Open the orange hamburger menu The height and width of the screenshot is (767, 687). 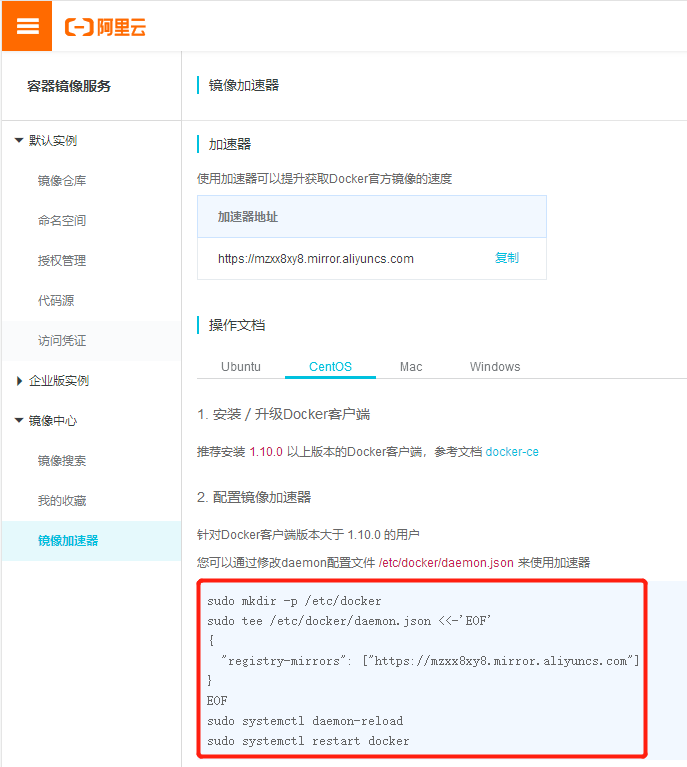pyautogui.click(x=27, y=26)
